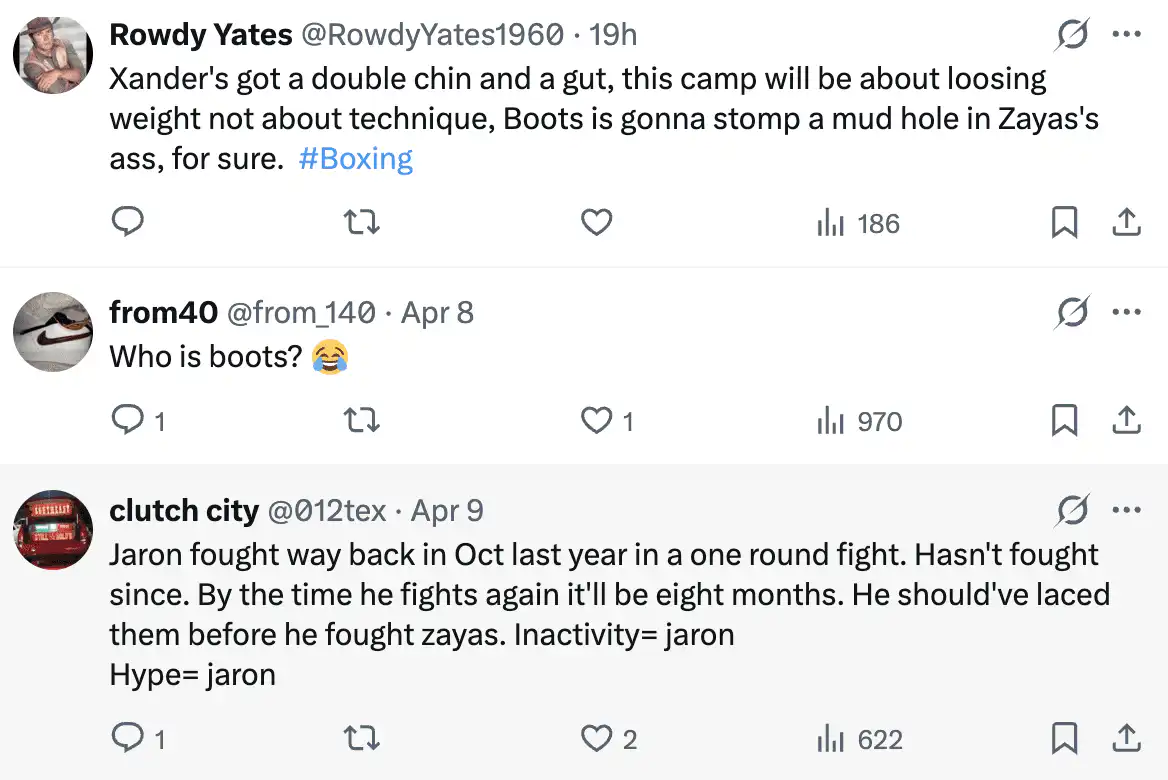This screenshot has height=780, width=1168.
Task: Bookmark clutch city's post
Action: pyautogui.click(x=1064, y=738)
